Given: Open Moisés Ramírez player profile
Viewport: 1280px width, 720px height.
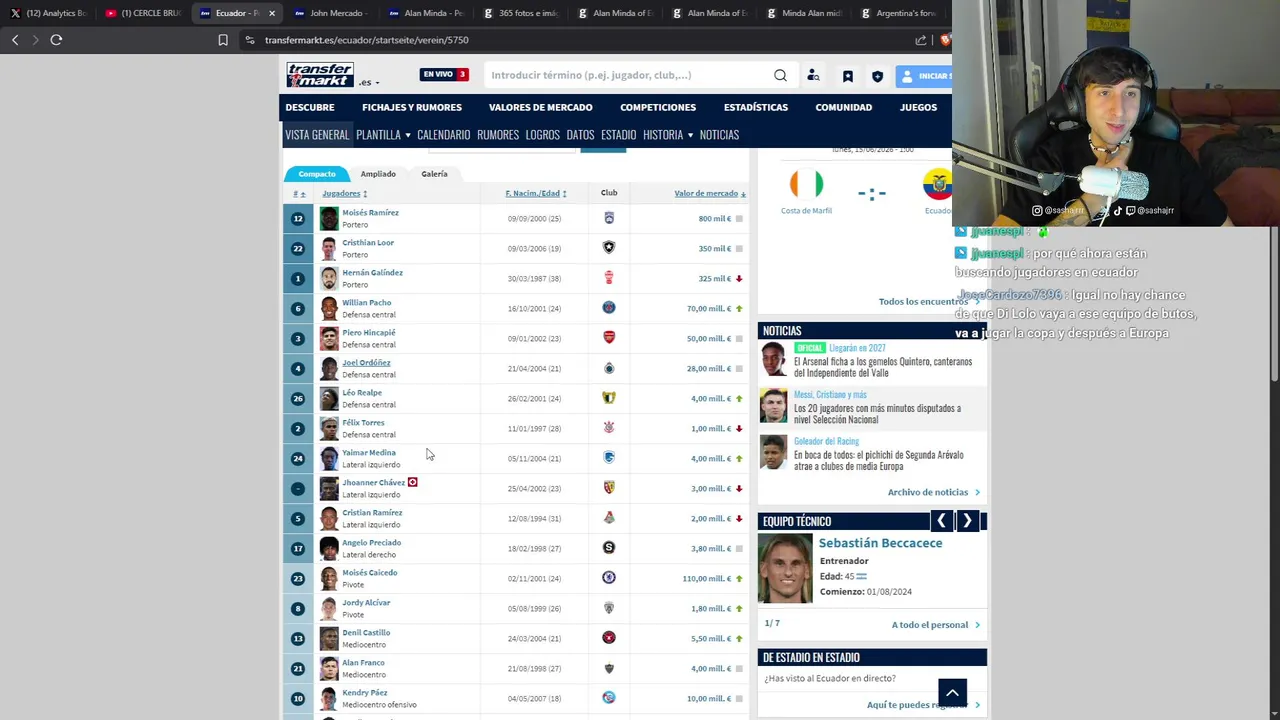Looking at the screenshot, I should tap(370, 213).
